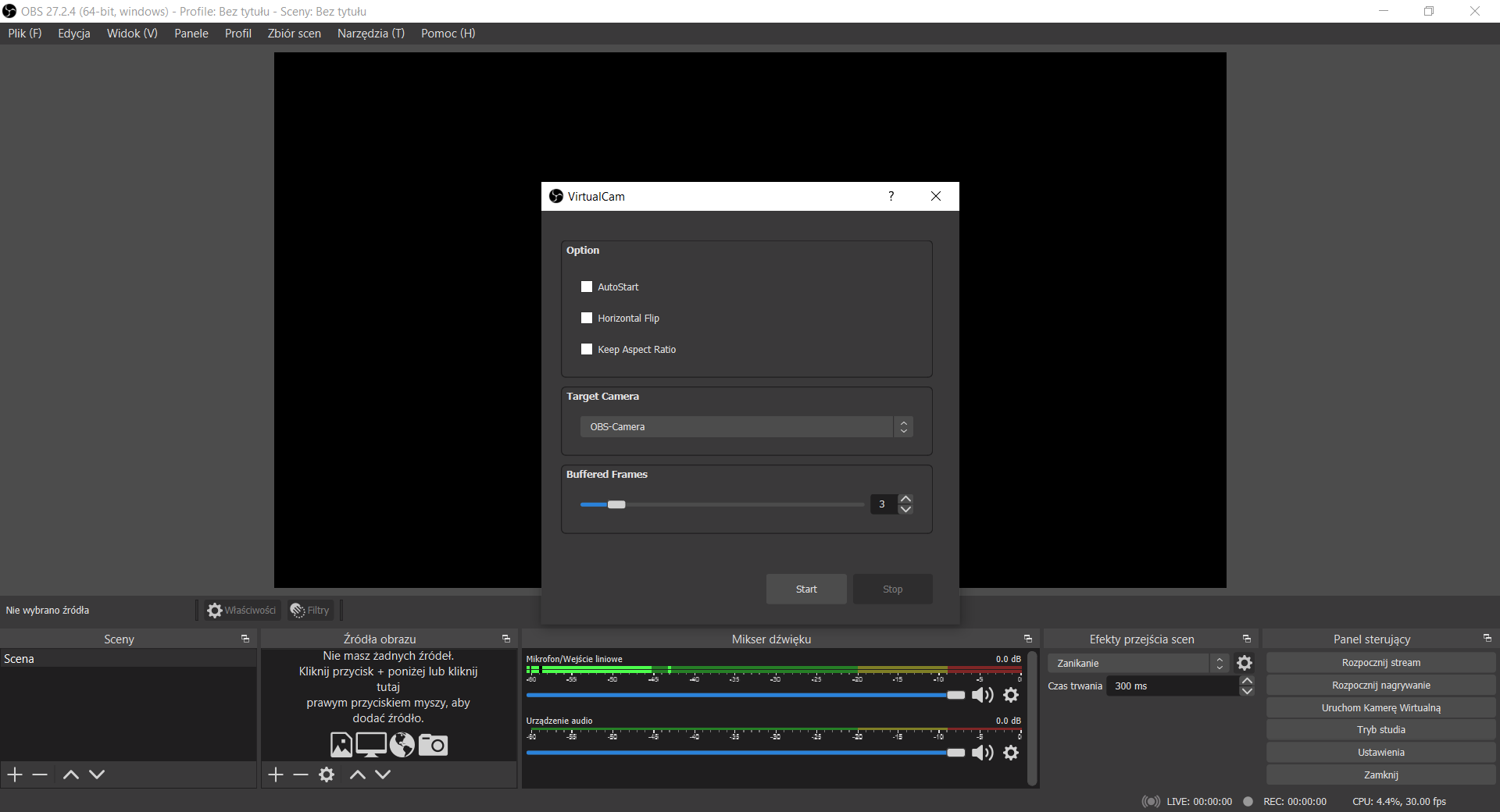Open transition properties gear next to Zanikanie
Screen dimensions: 1500x812
(x=1245, y=663)
